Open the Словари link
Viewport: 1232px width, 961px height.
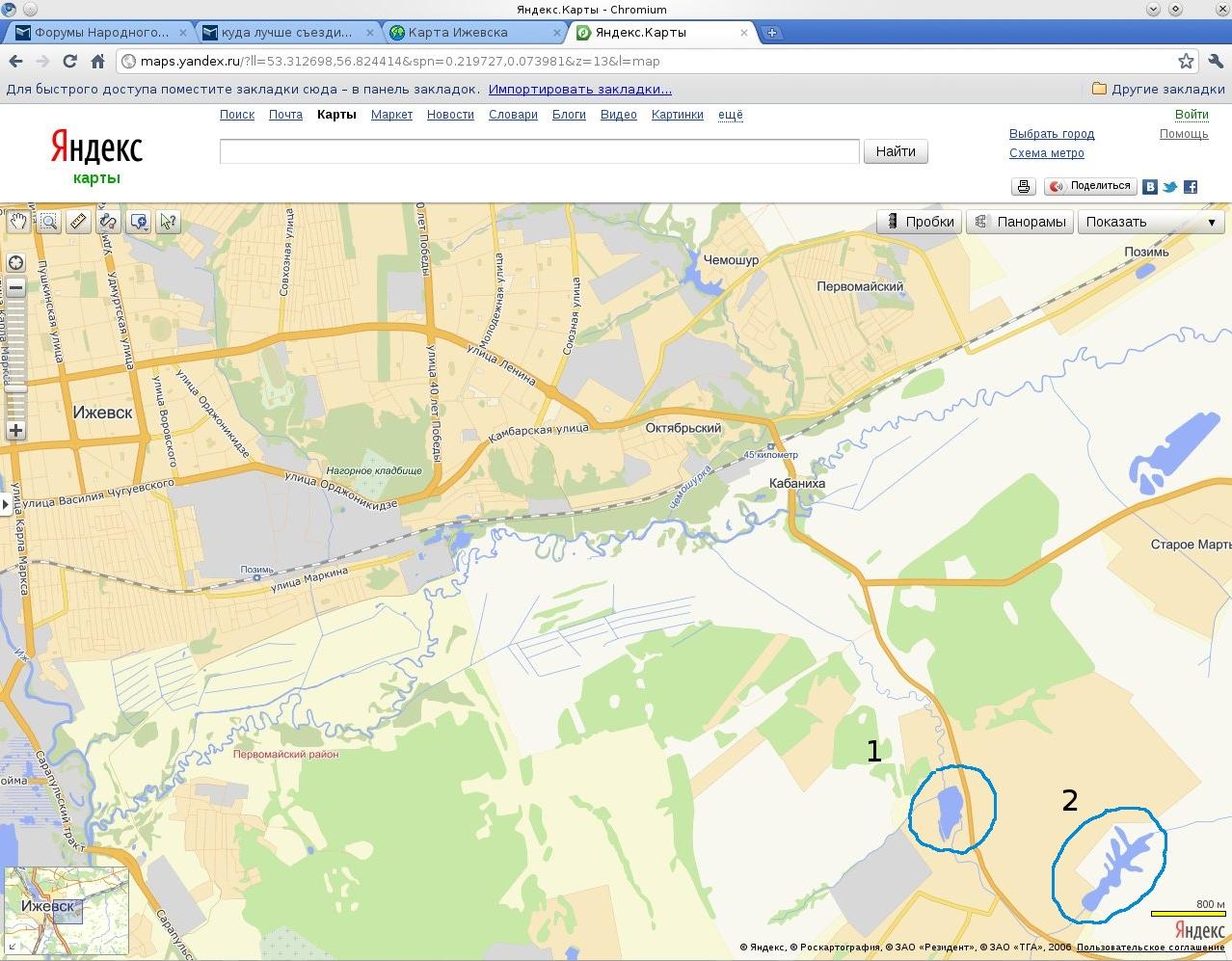[x=513, y=115]
